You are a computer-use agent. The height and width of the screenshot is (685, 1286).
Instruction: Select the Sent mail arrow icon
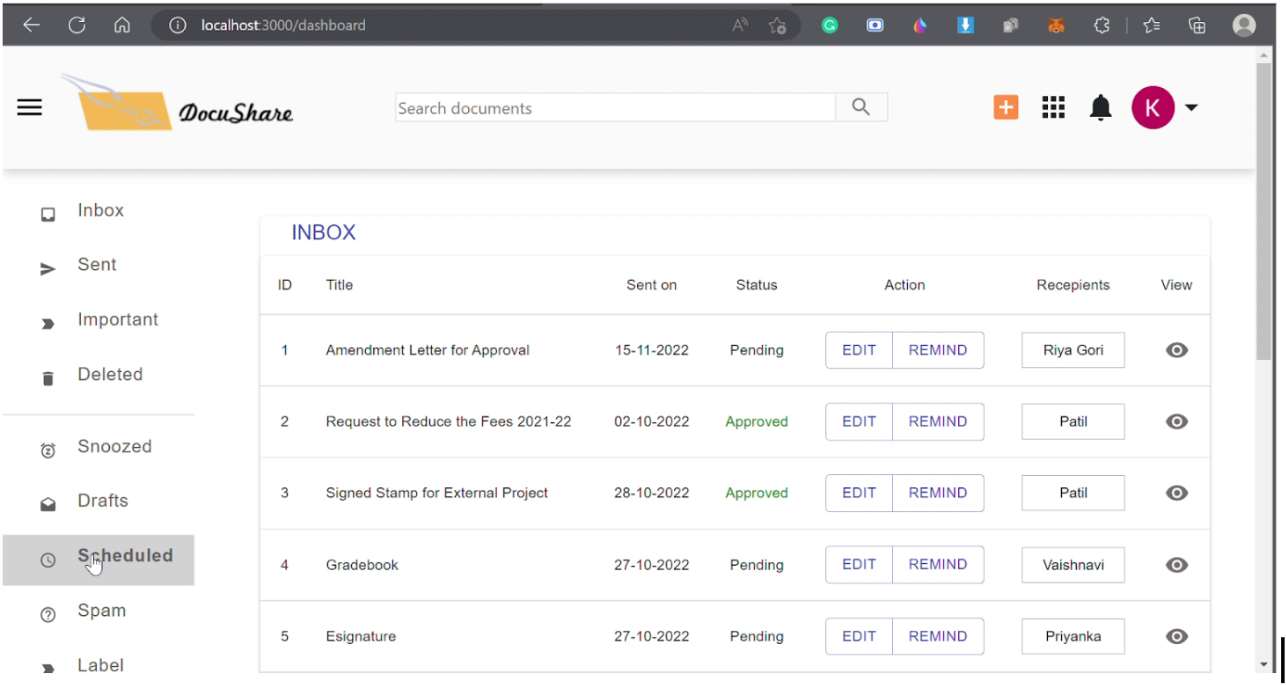(x=47, y=268)
